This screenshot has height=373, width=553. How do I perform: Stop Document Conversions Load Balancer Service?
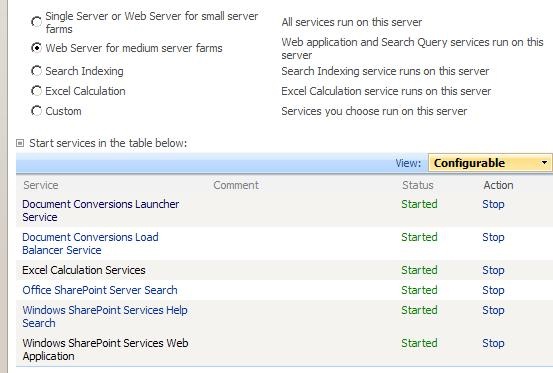pos(493,237)
